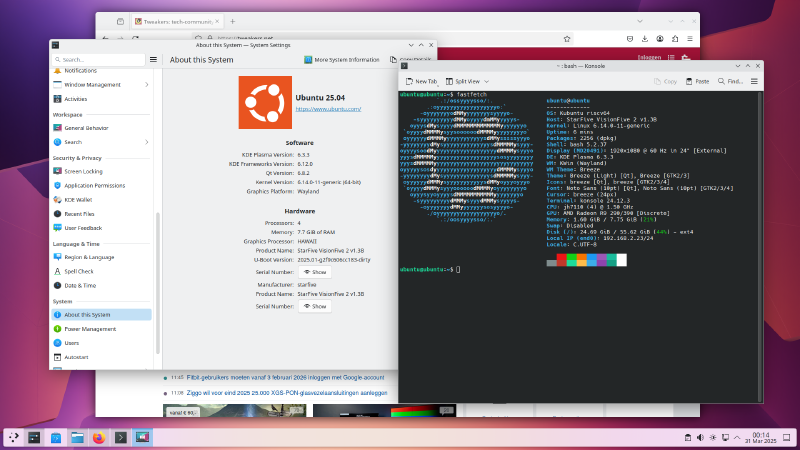Screen dimensions: 800x450
Task: Open a new tab in Firefox
Action: tap(233, 21)
